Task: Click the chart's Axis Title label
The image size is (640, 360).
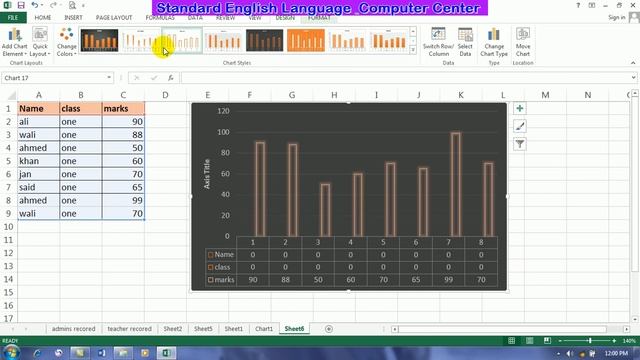Action: 207,174
